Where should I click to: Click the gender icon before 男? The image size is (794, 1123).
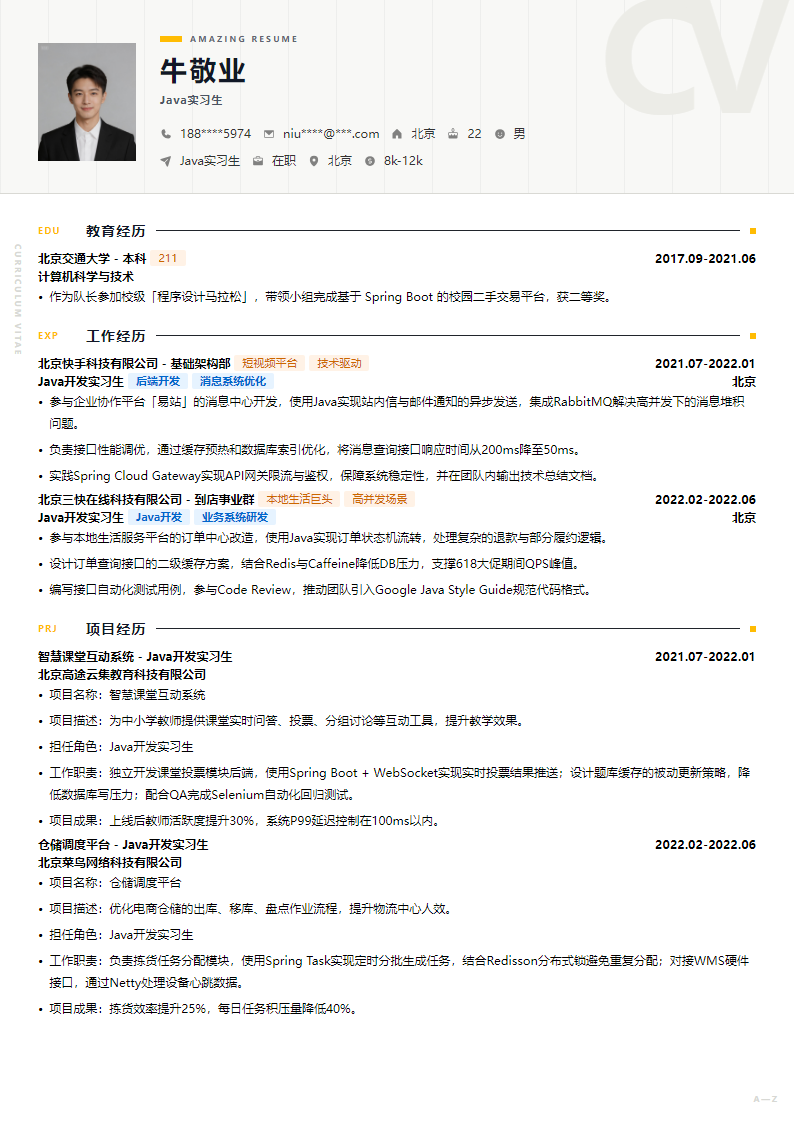coord(500,134)
